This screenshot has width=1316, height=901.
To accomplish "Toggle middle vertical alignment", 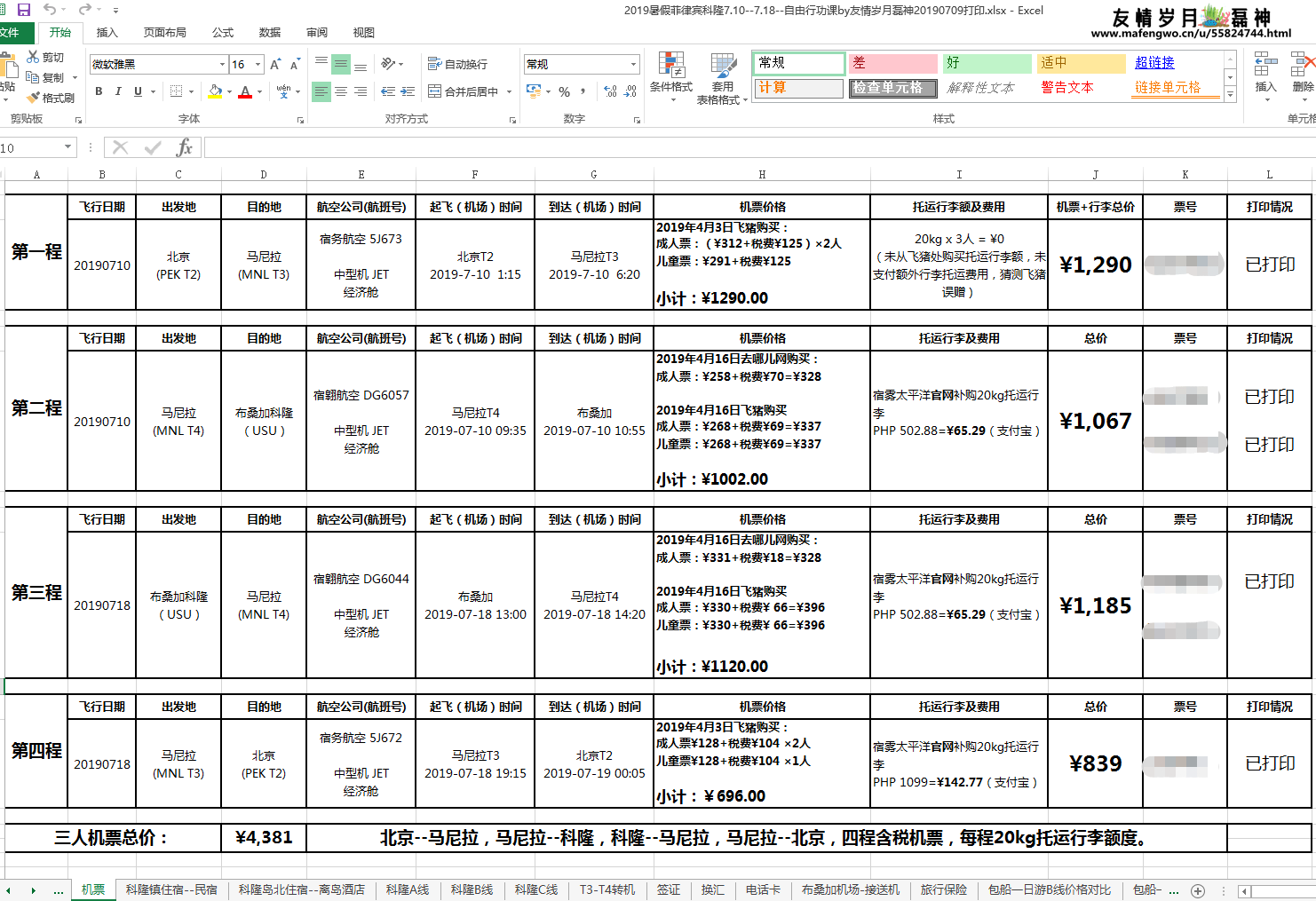I will point(341,64).
